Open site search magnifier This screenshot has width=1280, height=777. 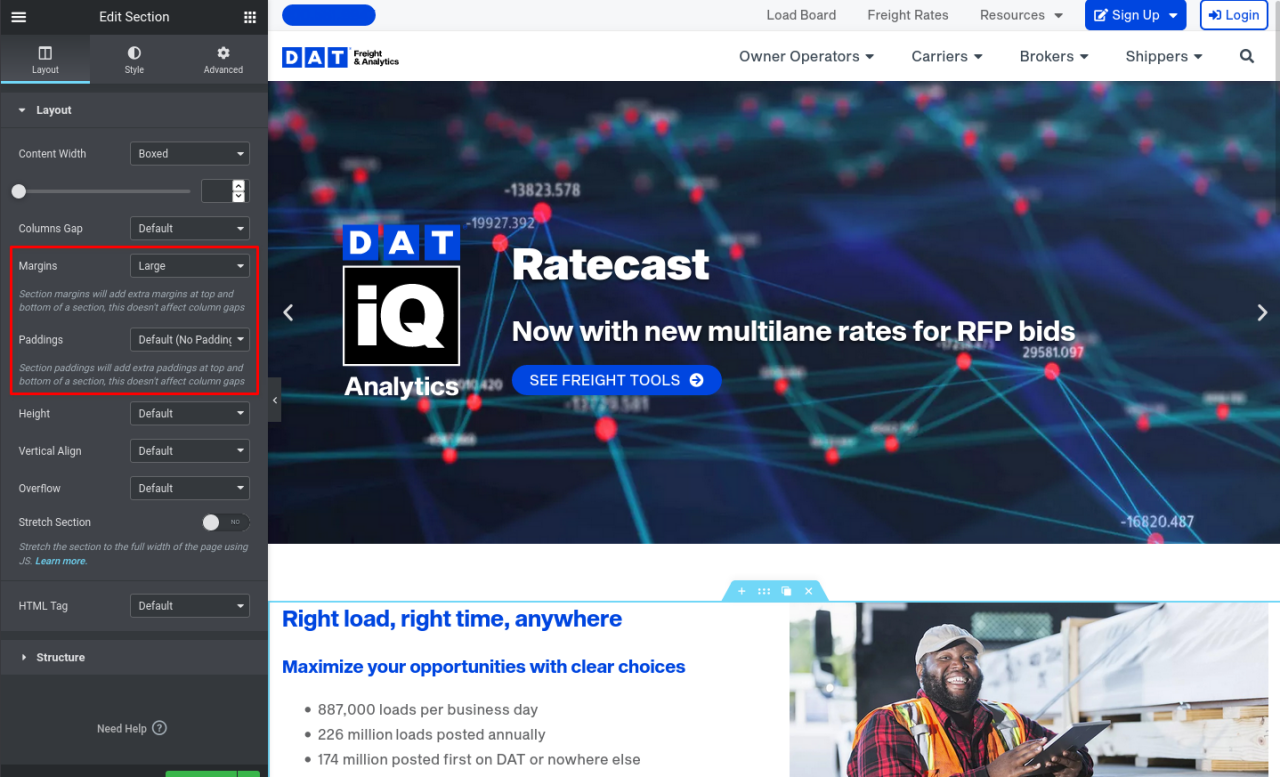1247,56
